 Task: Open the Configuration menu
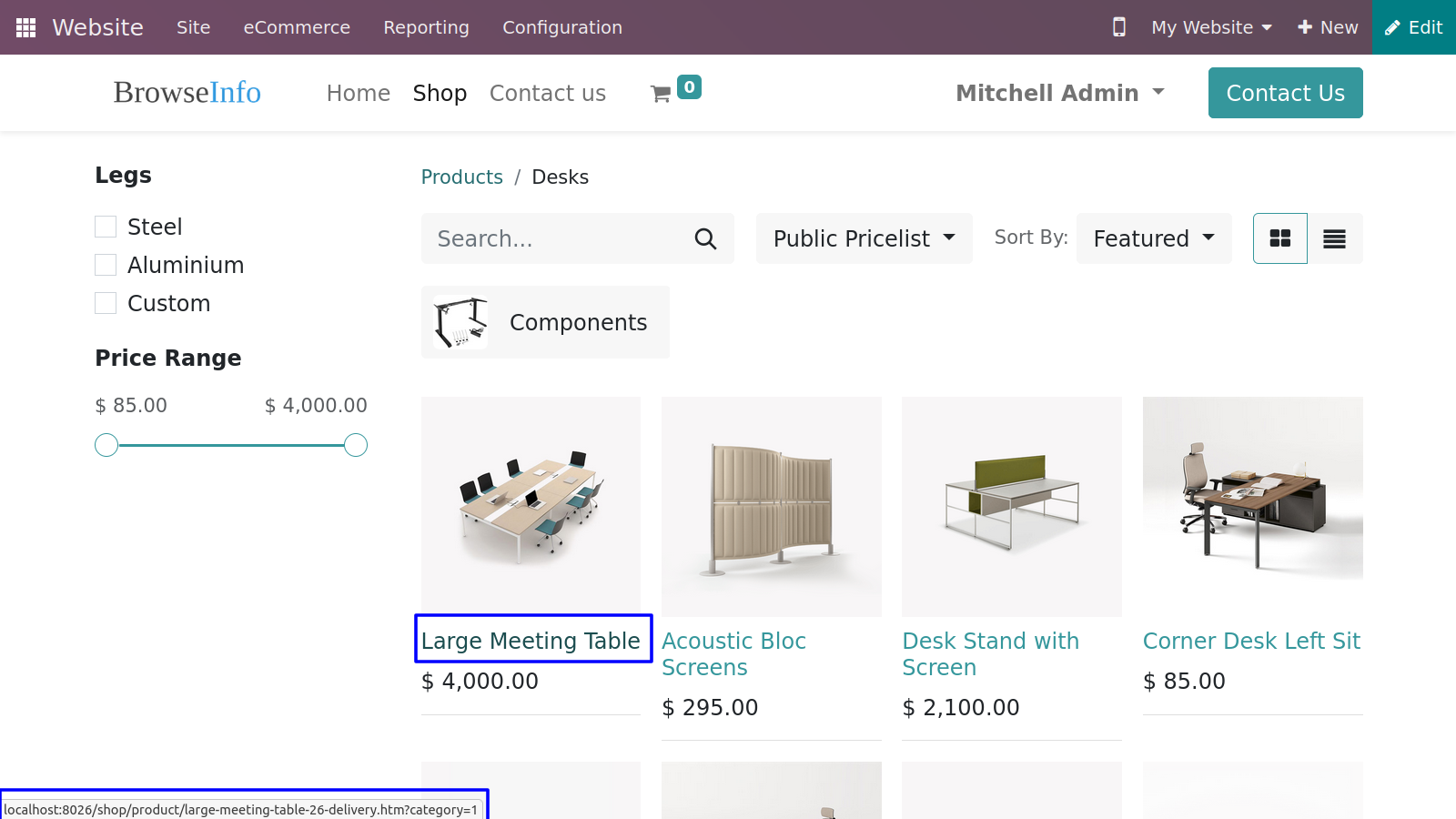[562, 27]
